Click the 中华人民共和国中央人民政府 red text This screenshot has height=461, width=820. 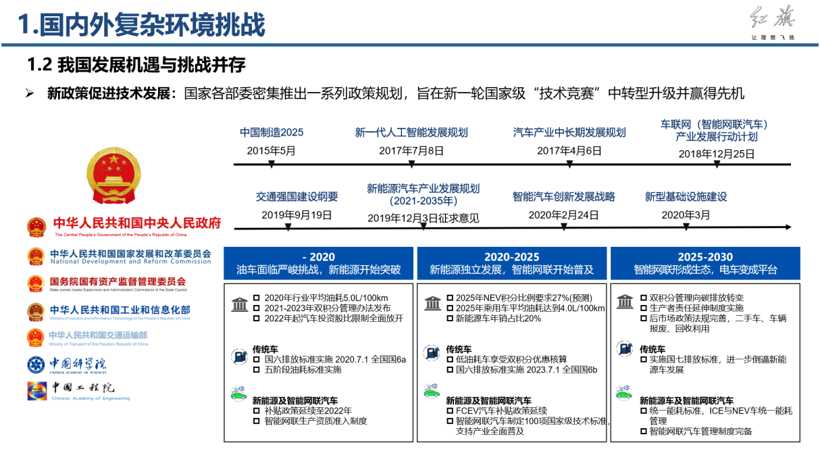tap(137, 224)
